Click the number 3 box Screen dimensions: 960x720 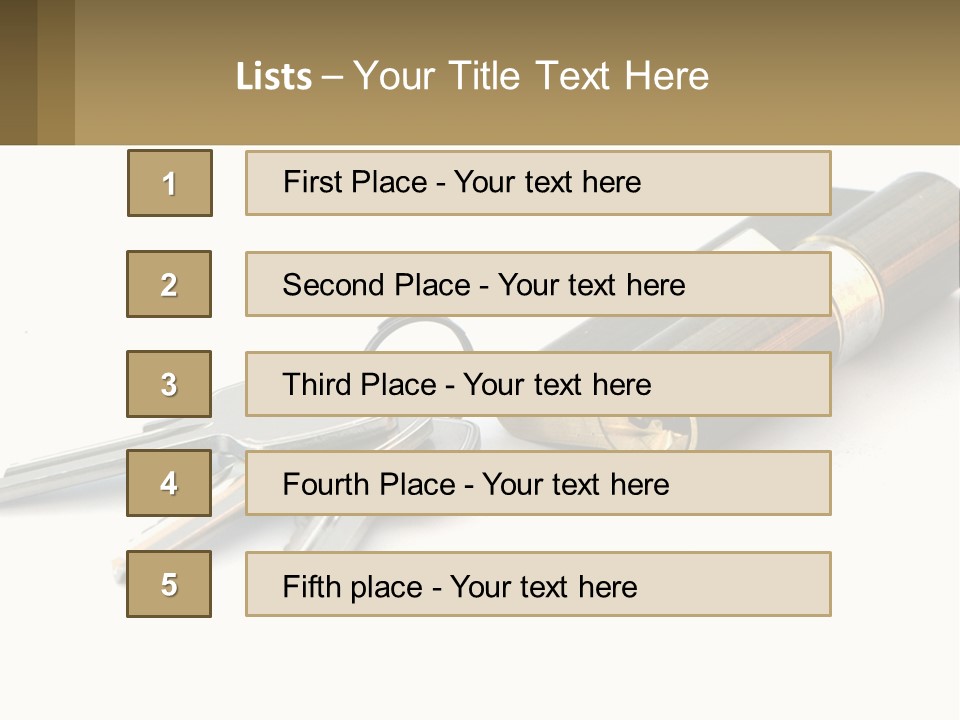169,384
